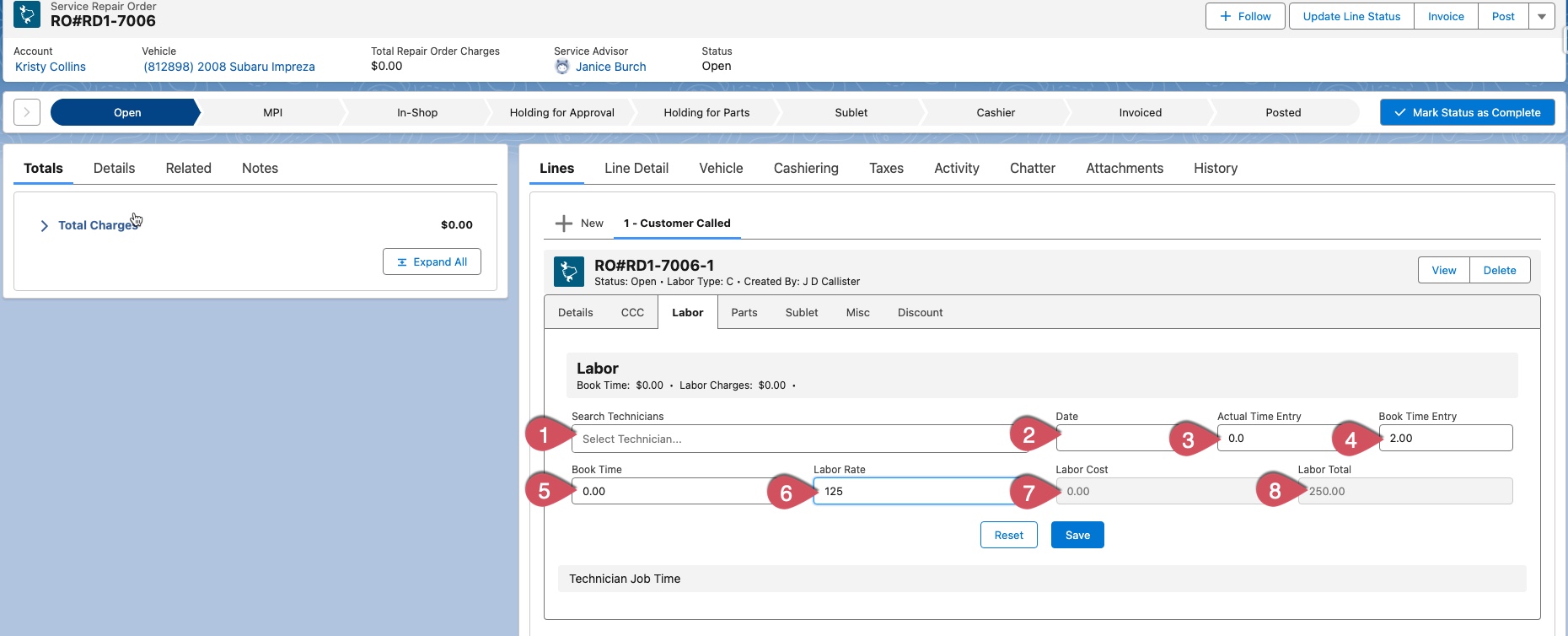Select the Misc sub-tab
This screenshot has height=636, width=1568.
[858, 312]
